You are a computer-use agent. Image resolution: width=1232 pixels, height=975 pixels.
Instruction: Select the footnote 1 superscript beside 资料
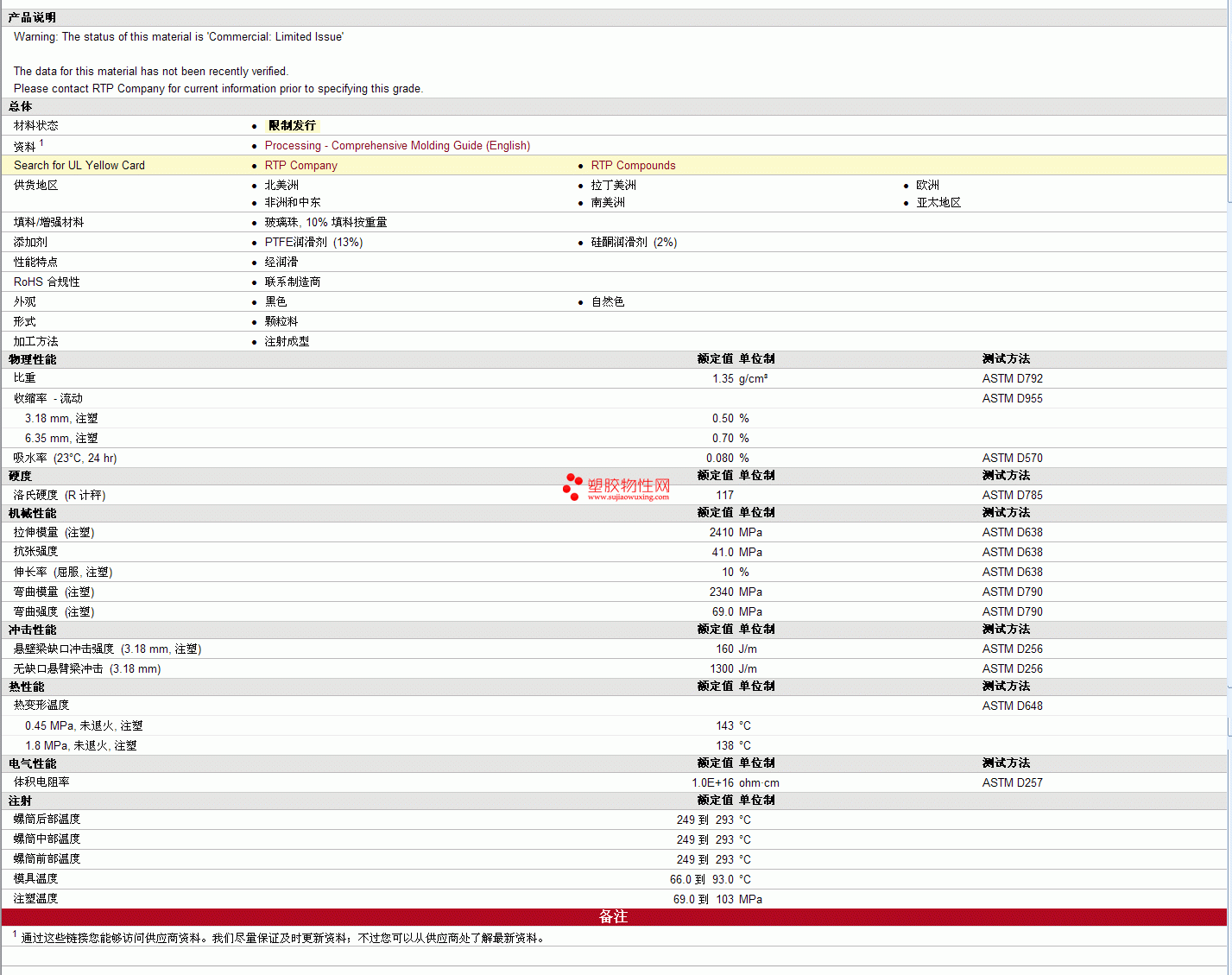click(x=41, y=143)
